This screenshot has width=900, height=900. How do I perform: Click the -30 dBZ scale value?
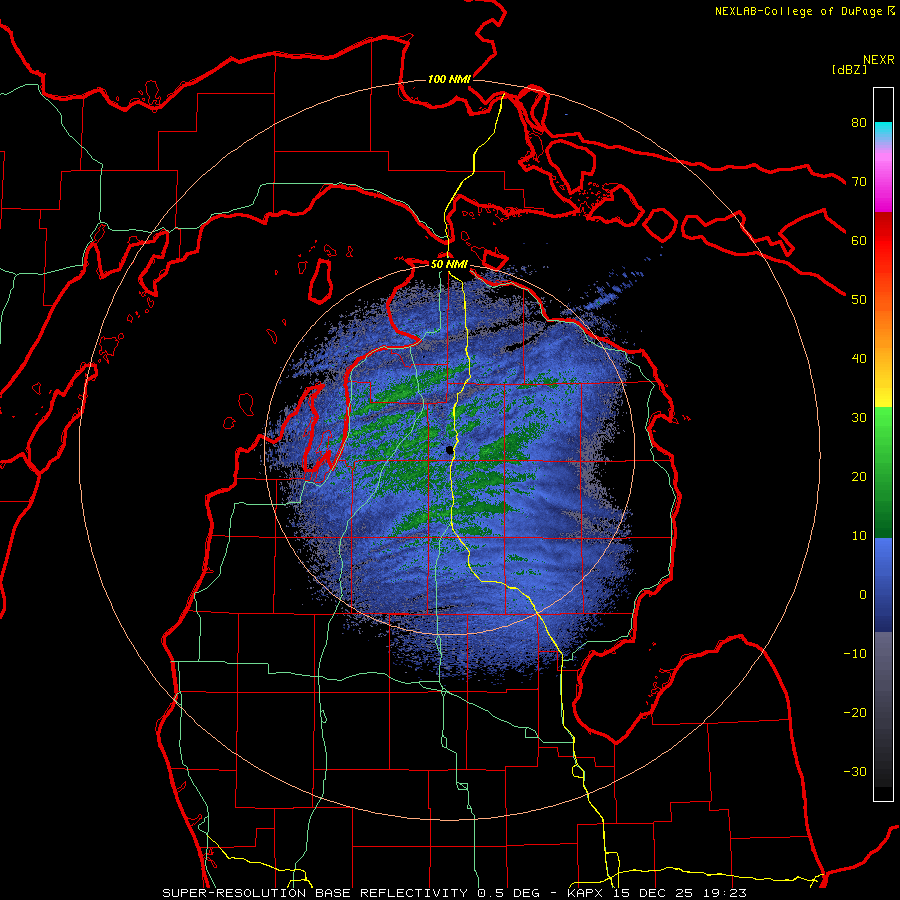[x=855, y=772]
